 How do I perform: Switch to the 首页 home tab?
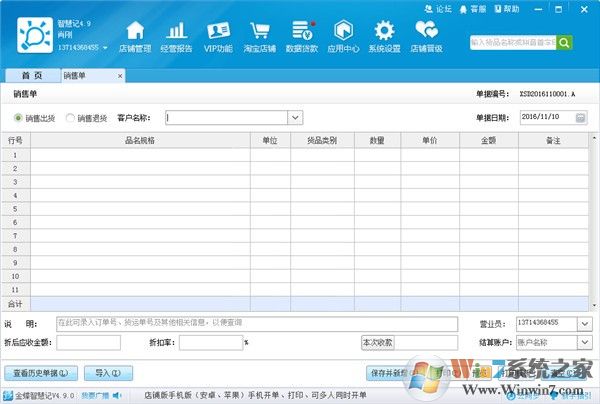pos(31,75)
